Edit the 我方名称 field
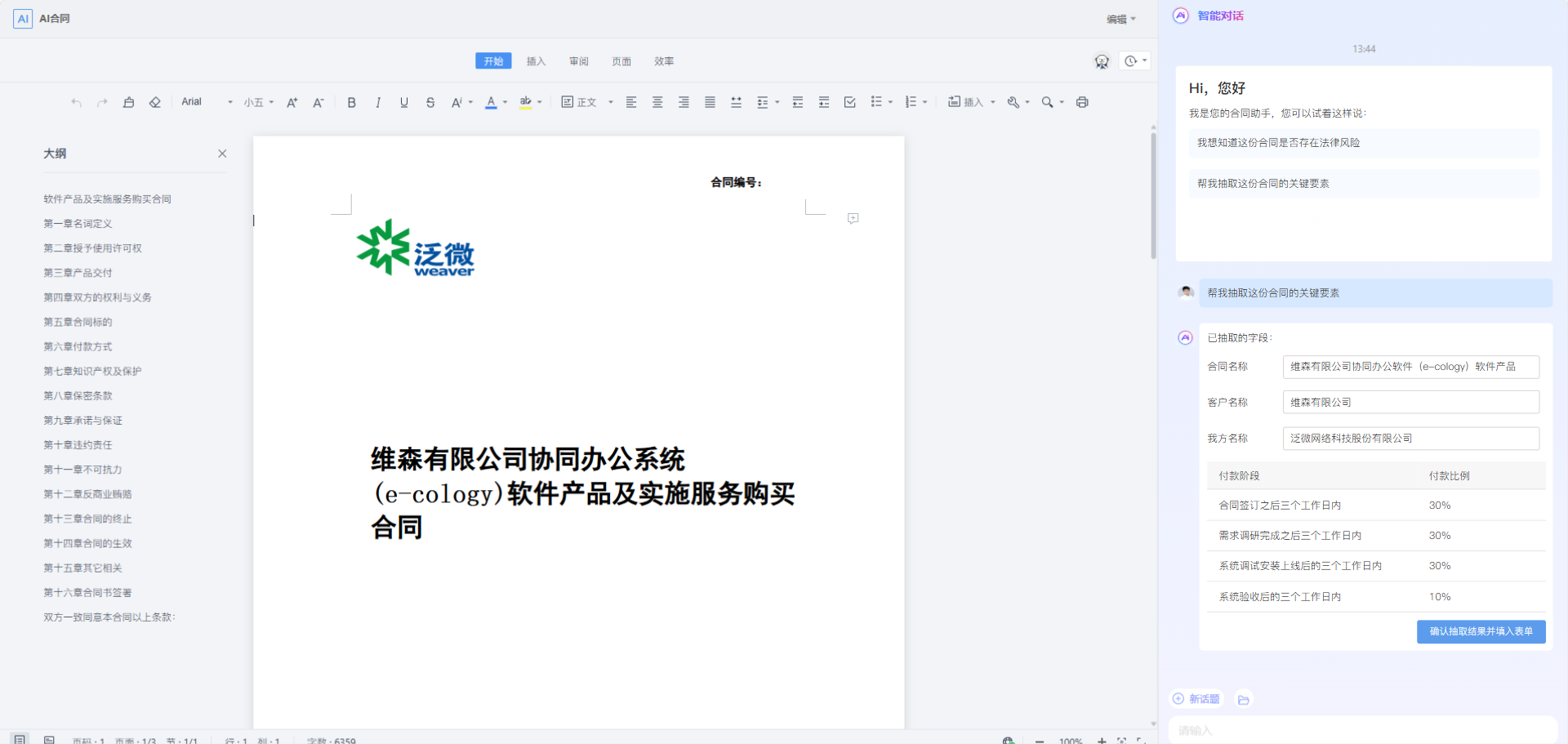 click(1411, 439)
